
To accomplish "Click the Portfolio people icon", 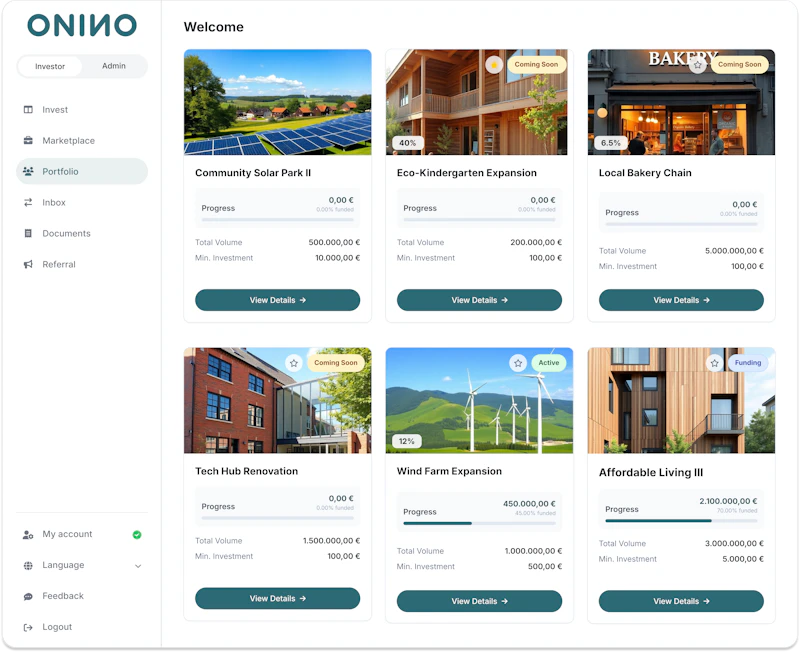I will click(x=28, y=171).
